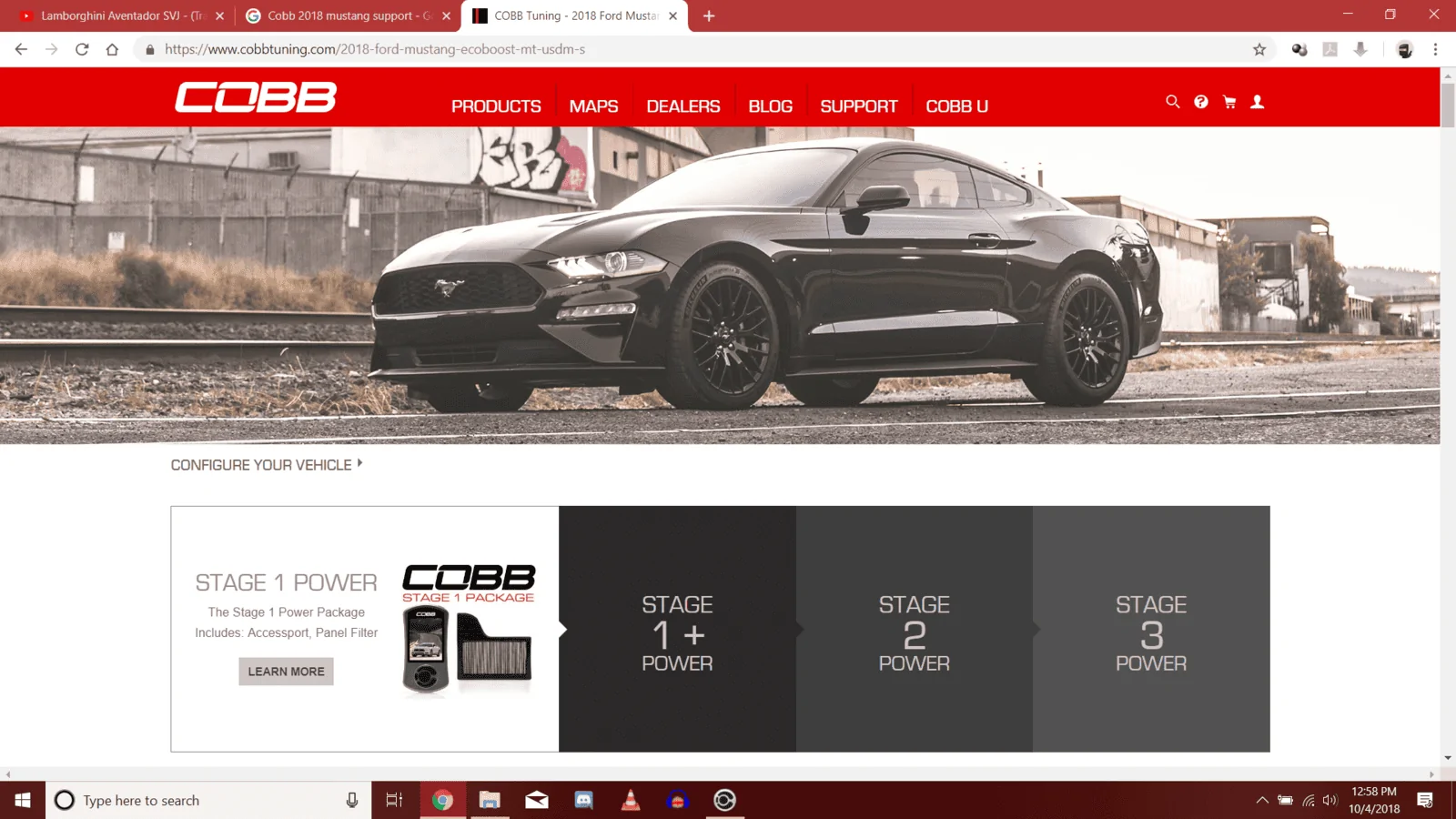The image size is (1456, 819).
Task: Open the PRODUCTS menu
Action: (496, 106)
